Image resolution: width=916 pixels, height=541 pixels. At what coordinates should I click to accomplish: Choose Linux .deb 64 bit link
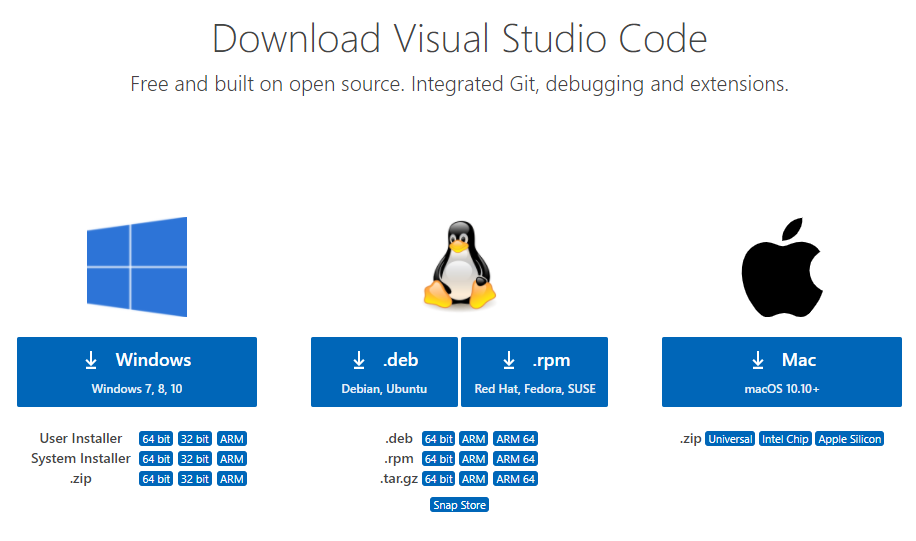[x=438, y=439]
